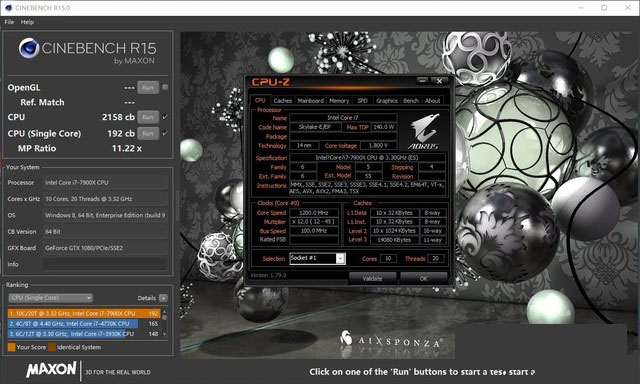Click the Core Speed 1200.0 MHz value
640x384 pixels.
pyautogui.click(x=314, y=213)
